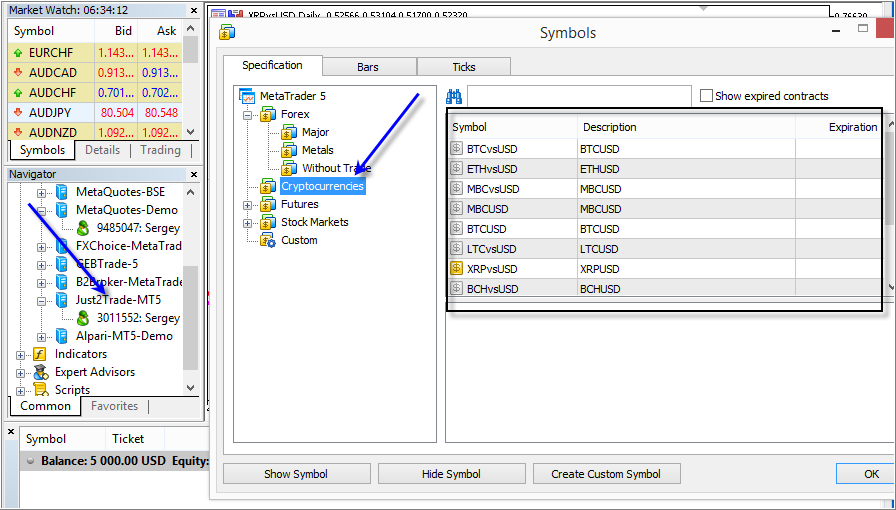Click the BTCvsUSD symbol icon

pos(456,149)
